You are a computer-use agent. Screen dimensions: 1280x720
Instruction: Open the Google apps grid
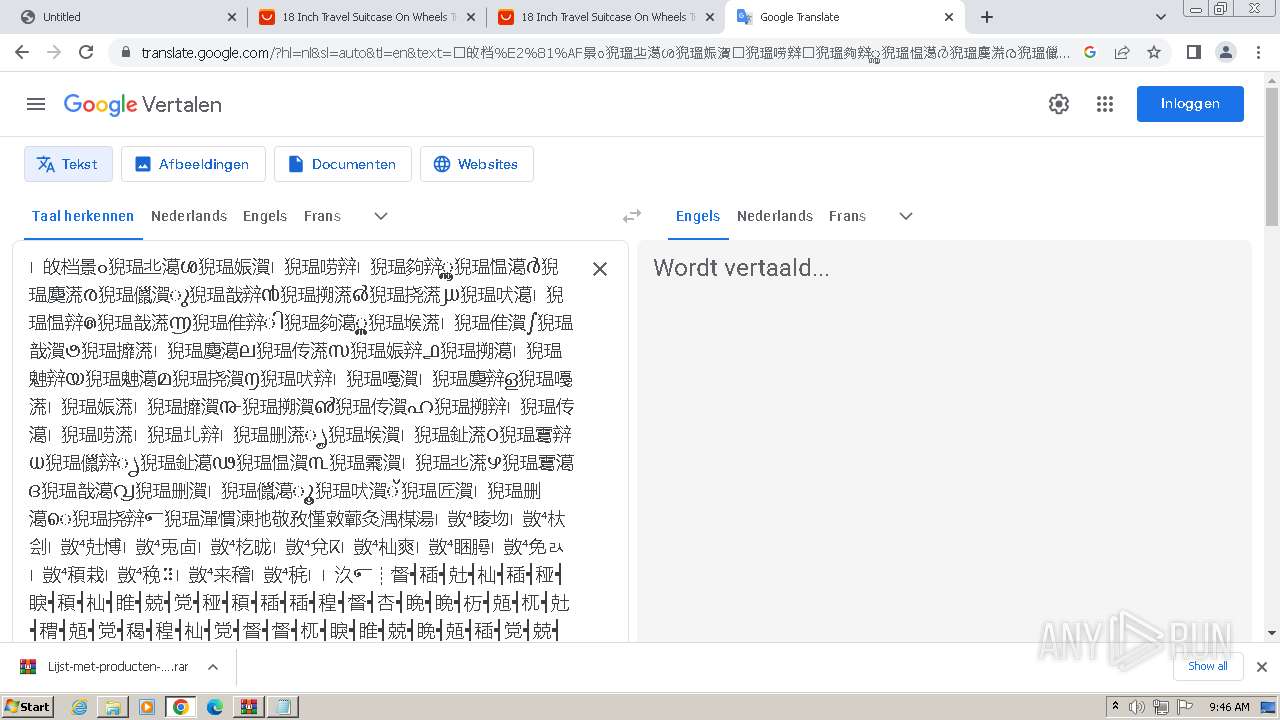tap(1105, 104)
